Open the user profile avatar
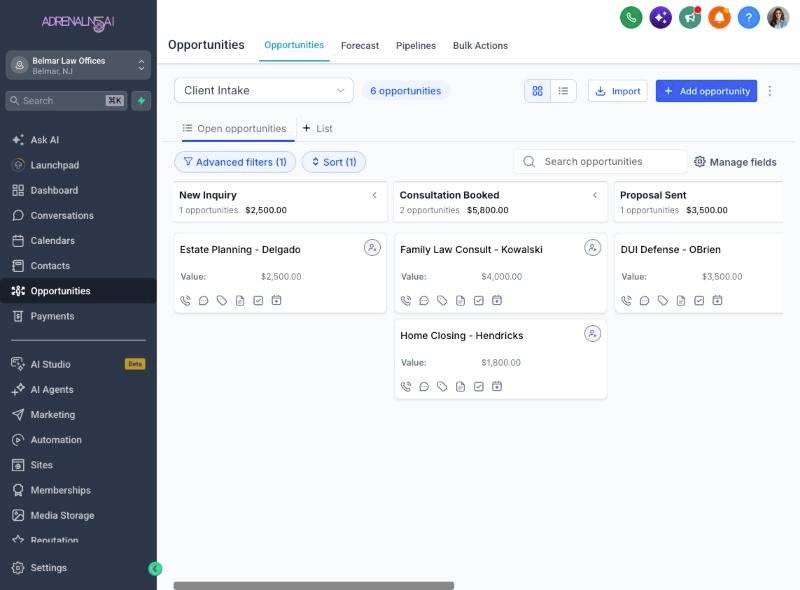The image size is (800, 590). (778, 18)
